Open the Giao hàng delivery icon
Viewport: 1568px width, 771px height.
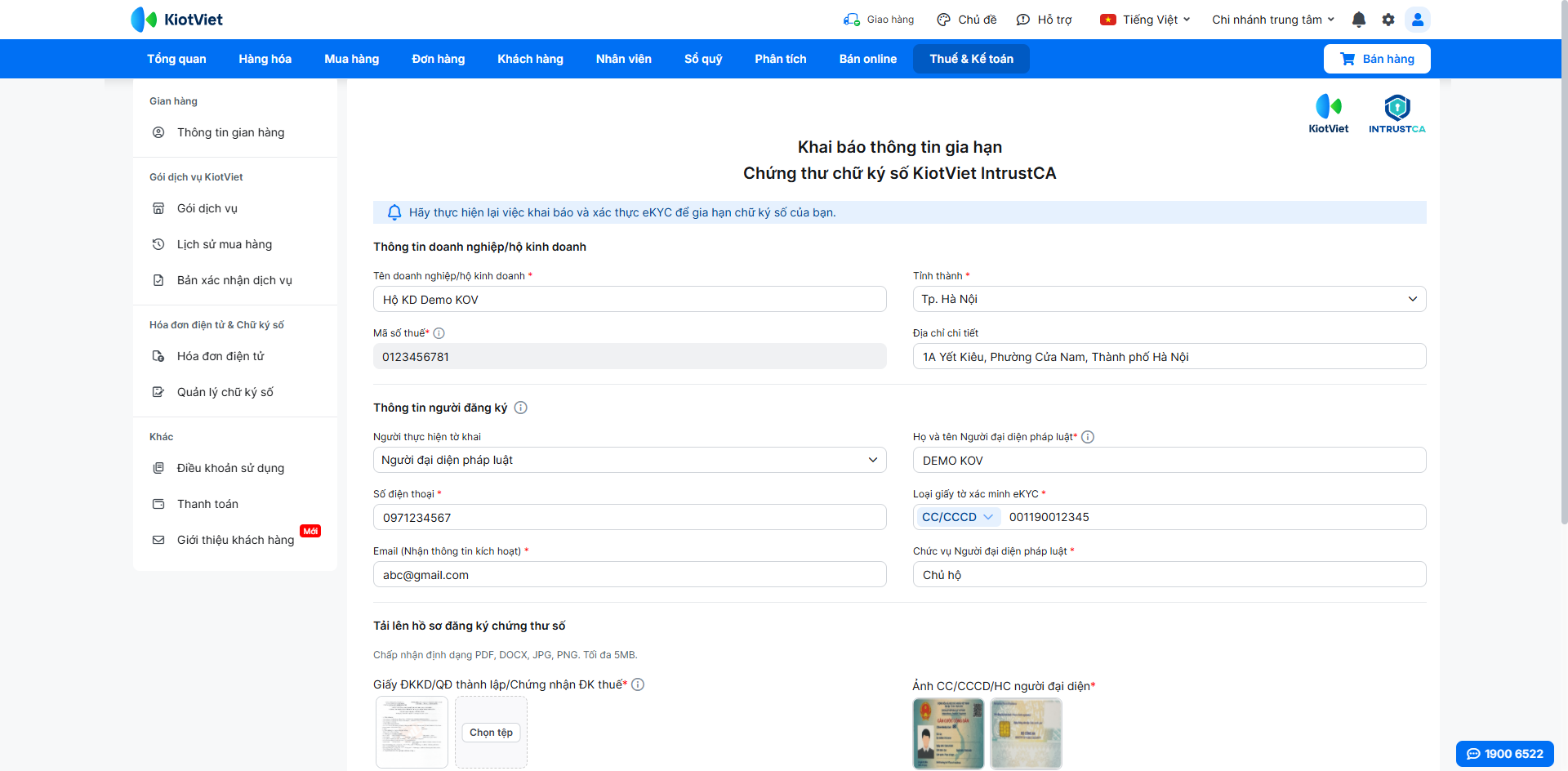tap(852, 20)
